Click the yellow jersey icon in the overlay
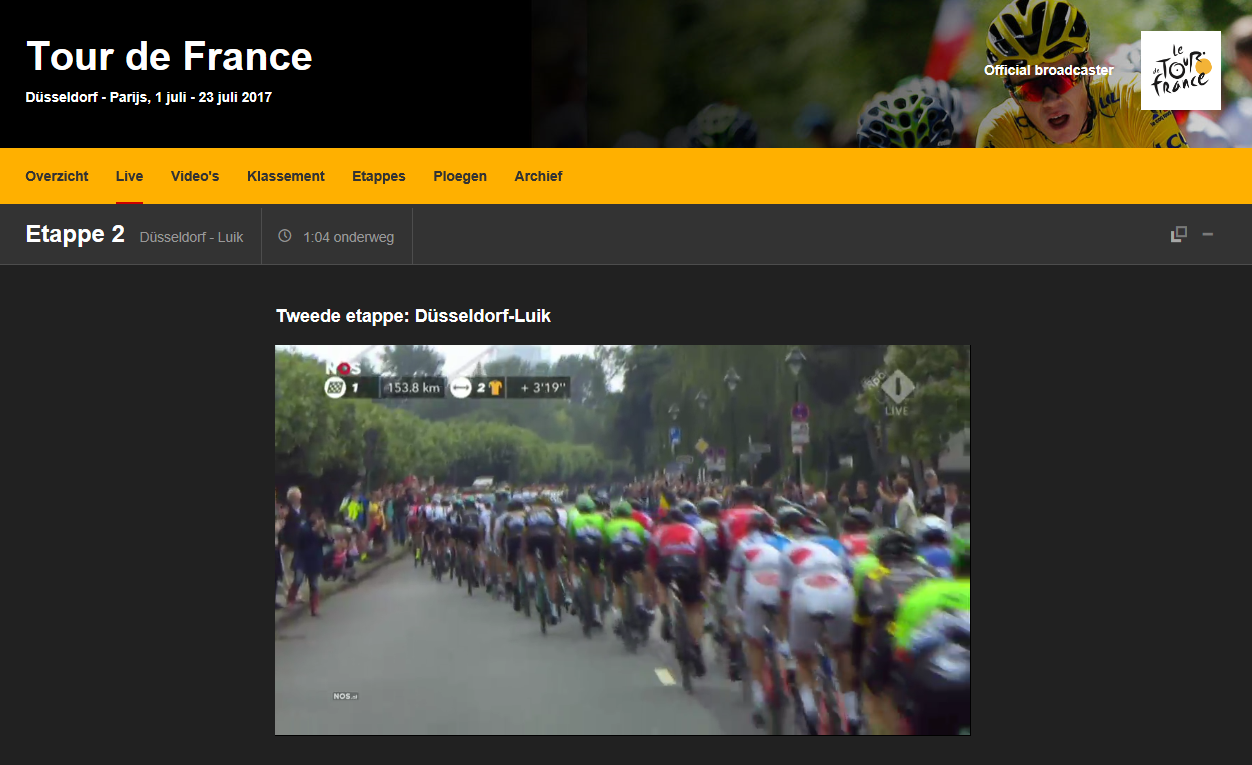Viewport: 1252px width, 765px height. pyautogui.click(x=495, y=387)
